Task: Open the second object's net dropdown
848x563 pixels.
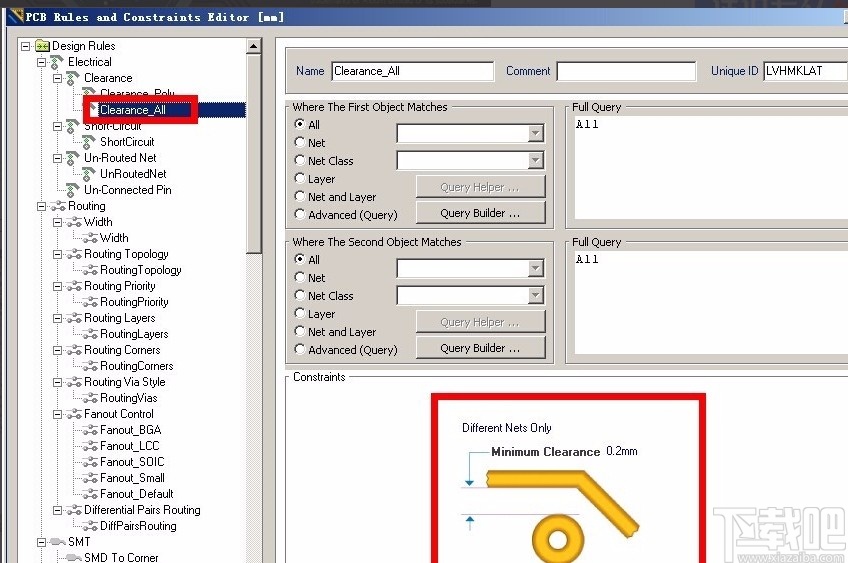Action: click(x=535, y=268)
